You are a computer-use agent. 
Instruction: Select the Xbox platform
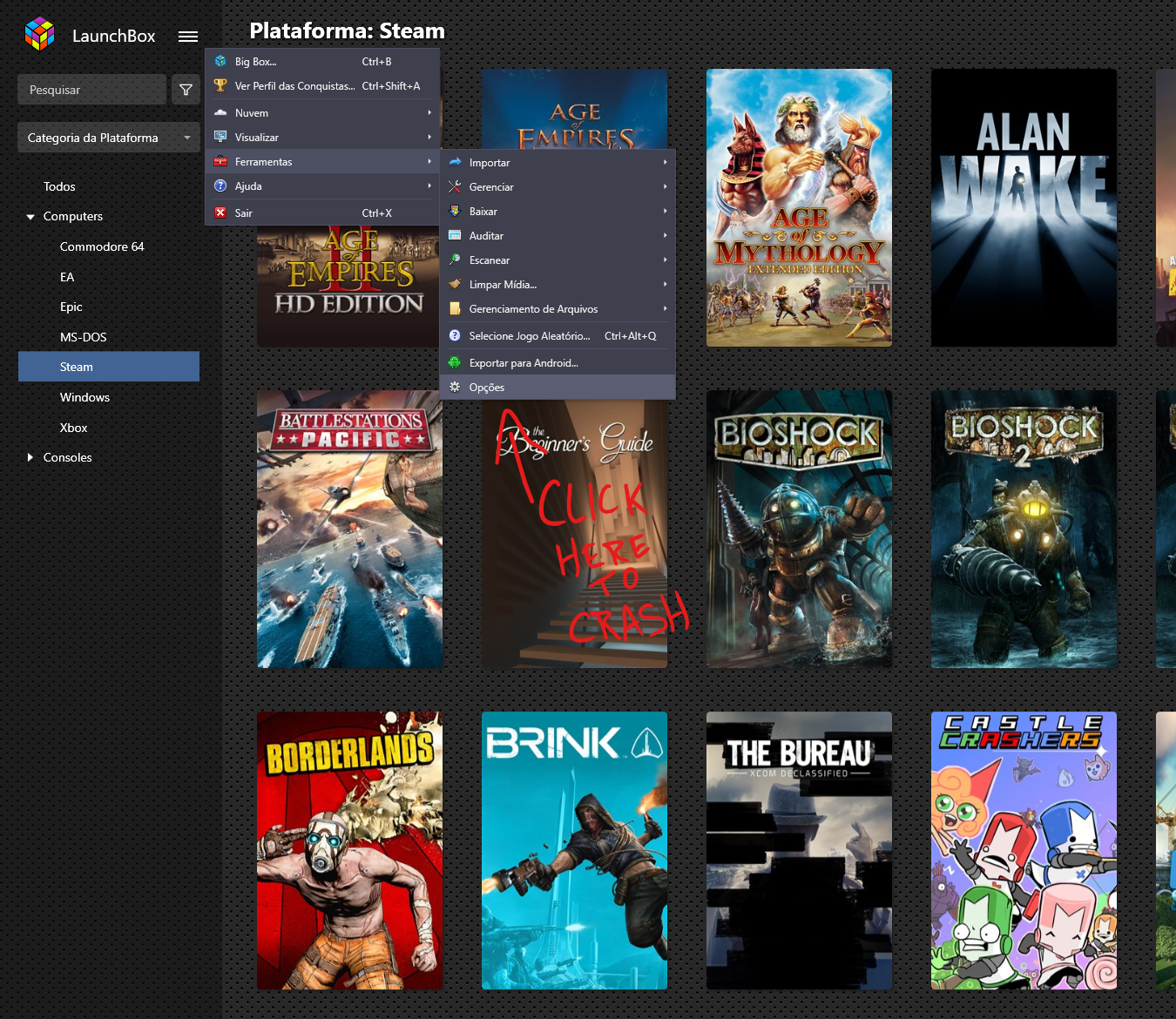(73, 428)
